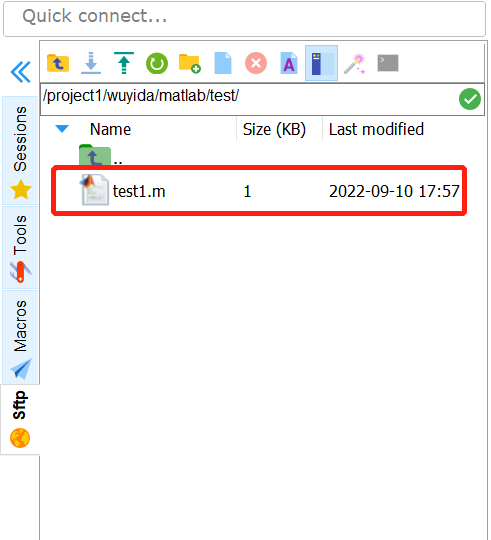The width and height of the screenshot is (491, 540).
Task: Download selected files with down arrow icon
Action: [x=91, y=63]
